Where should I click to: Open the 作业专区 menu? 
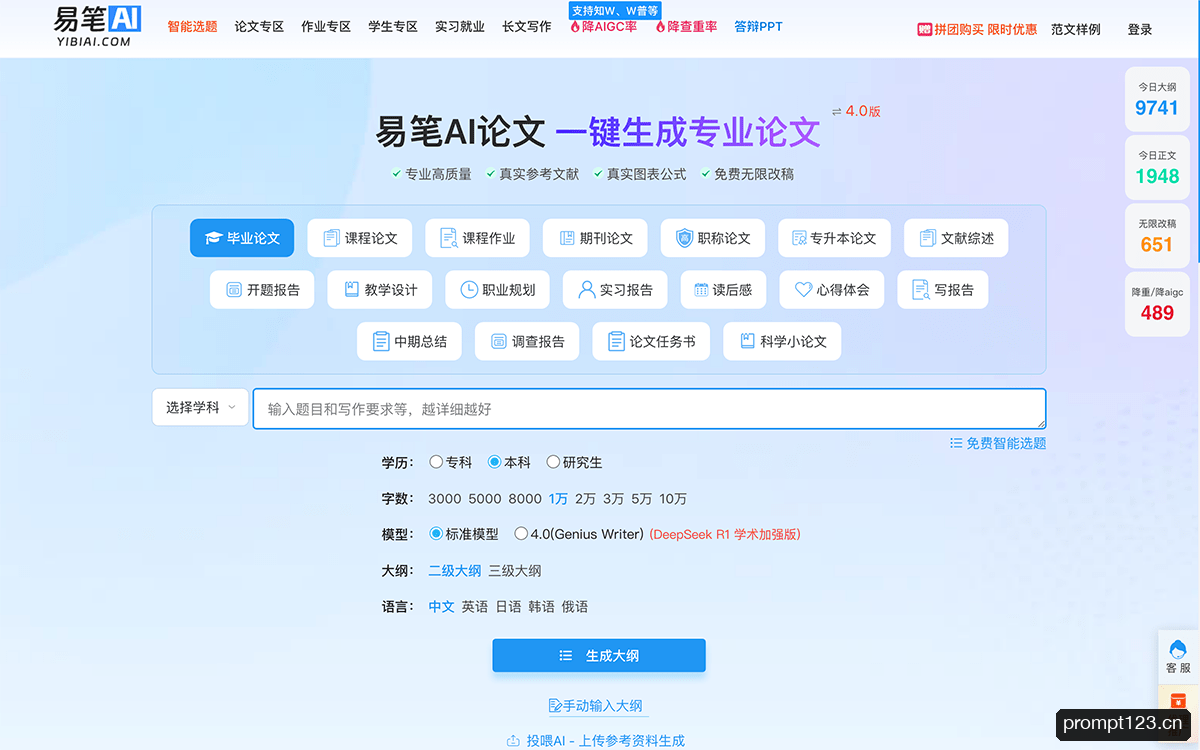coord(326,27)
